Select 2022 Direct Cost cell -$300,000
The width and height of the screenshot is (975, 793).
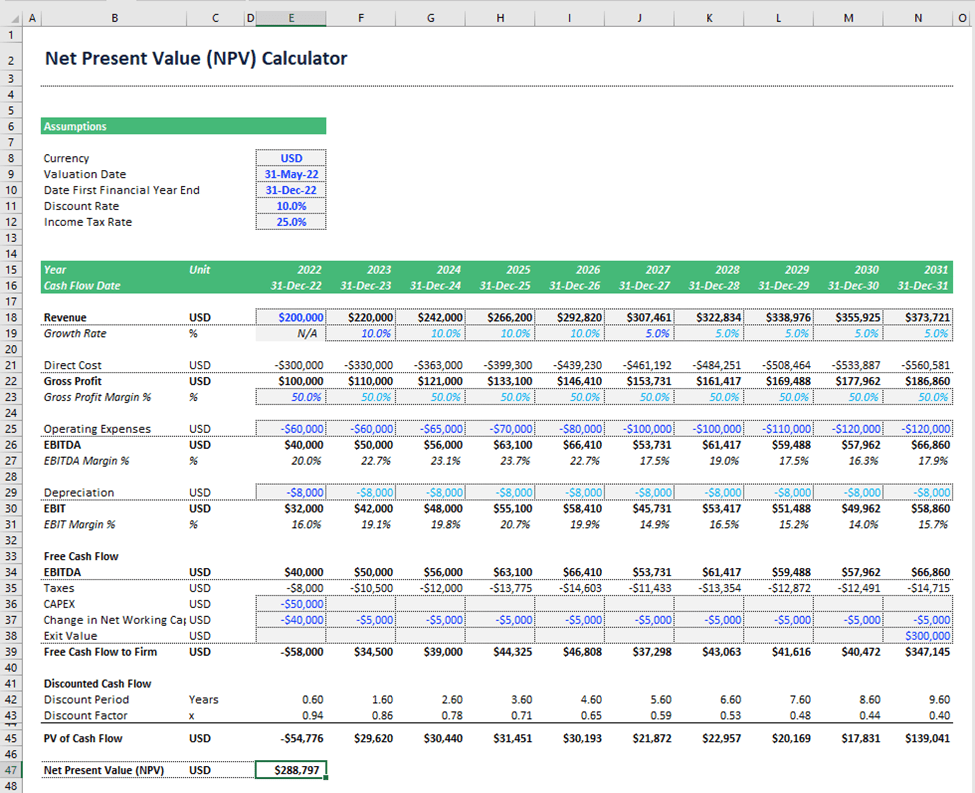pyautogui.click(x=290, y=365)
